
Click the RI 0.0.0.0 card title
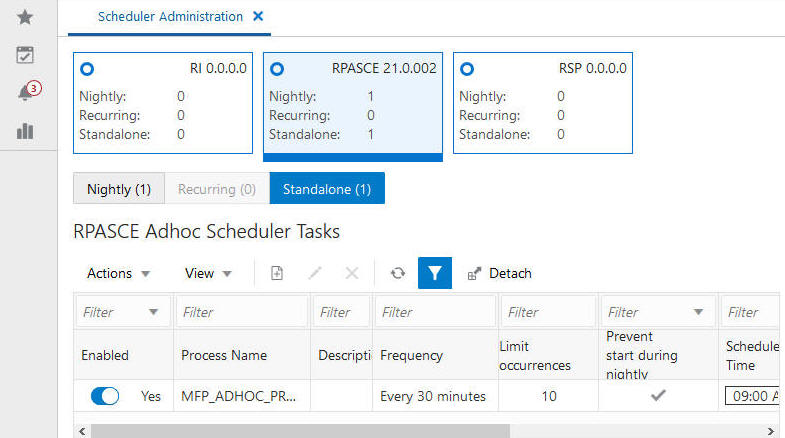pos(218,68)
